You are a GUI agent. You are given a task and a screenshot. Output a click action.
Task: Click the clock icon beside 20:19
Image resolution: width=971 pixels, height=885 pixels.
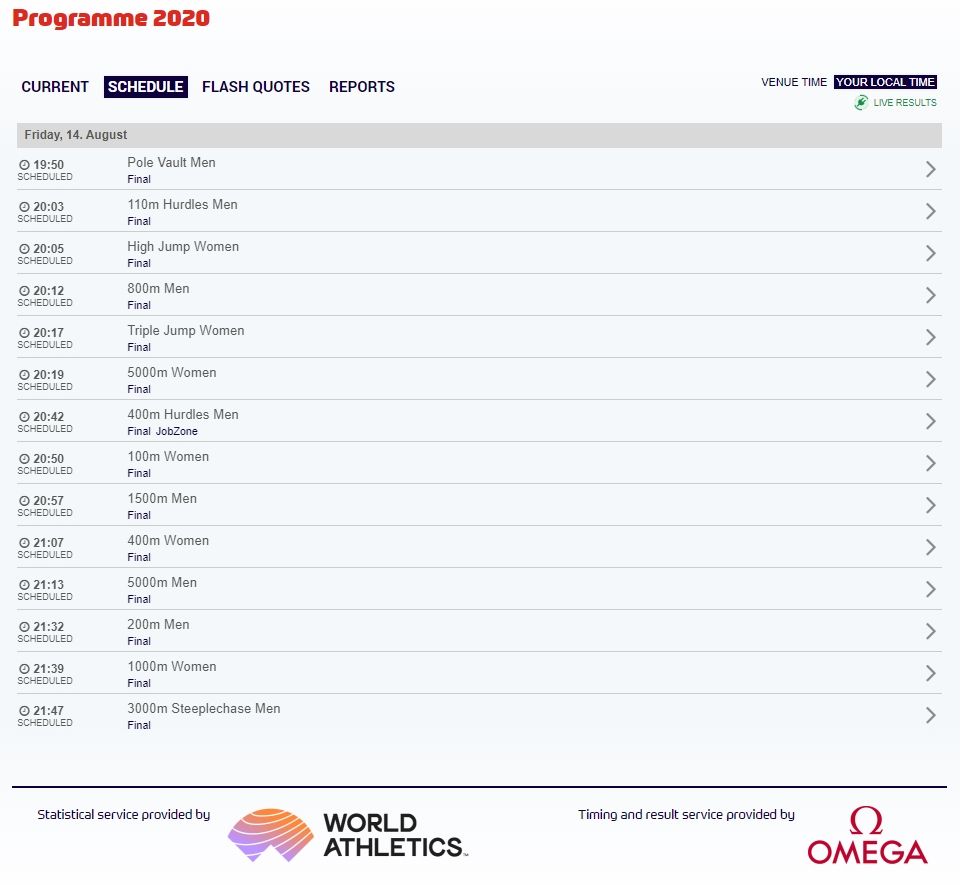tap(25, 375)
